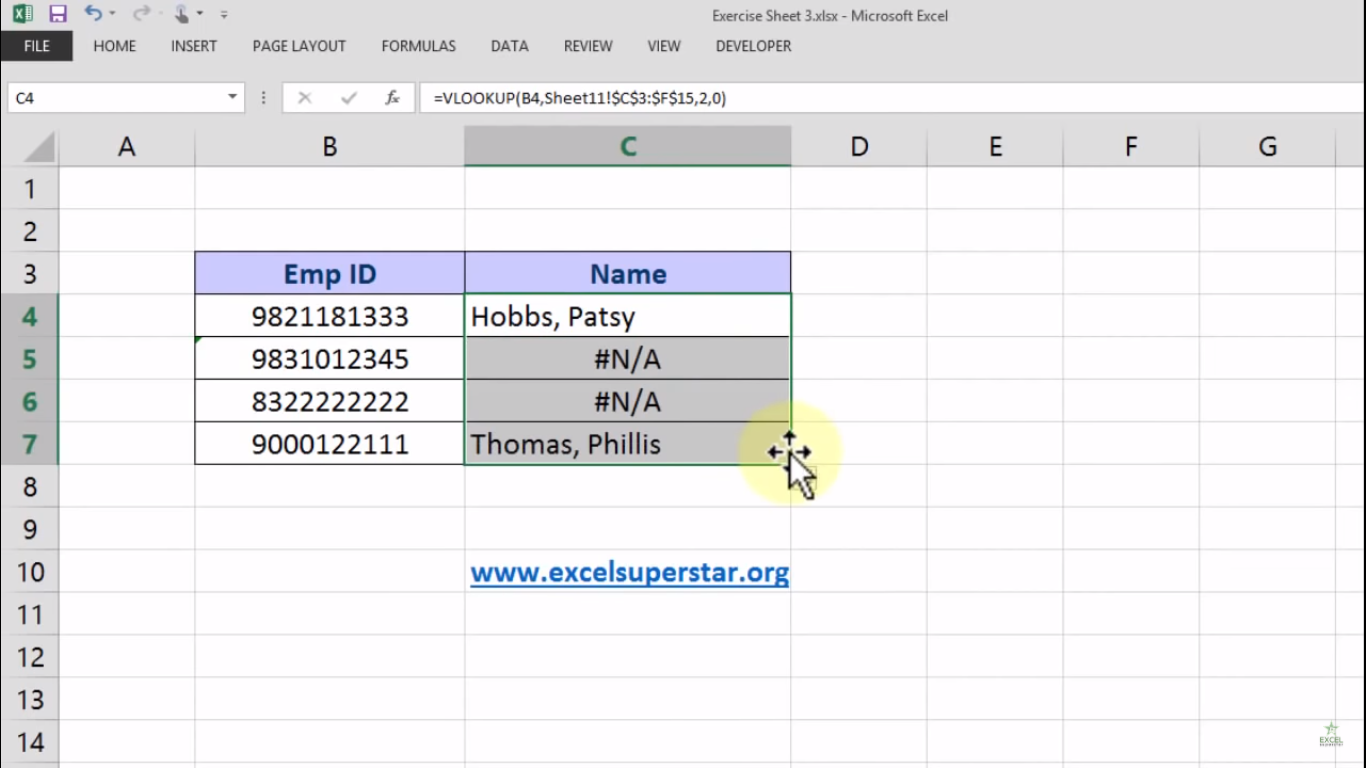
Task: Click the Excel application icon in title bar
Action: 23,14
